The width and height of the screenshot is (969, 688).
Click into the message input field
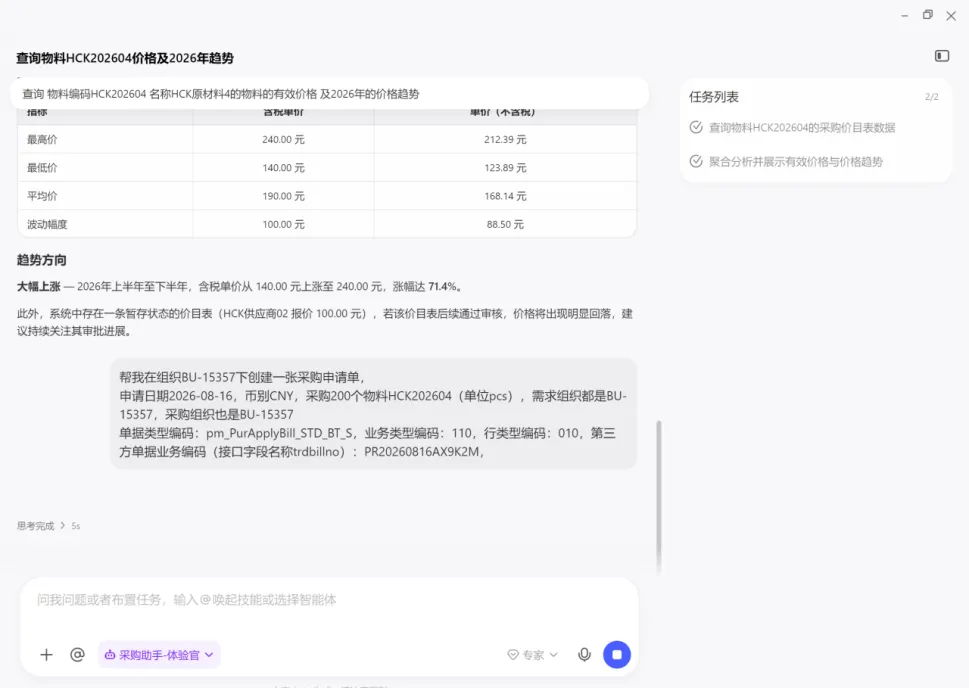pyautogui.click(x=329, y=600)
